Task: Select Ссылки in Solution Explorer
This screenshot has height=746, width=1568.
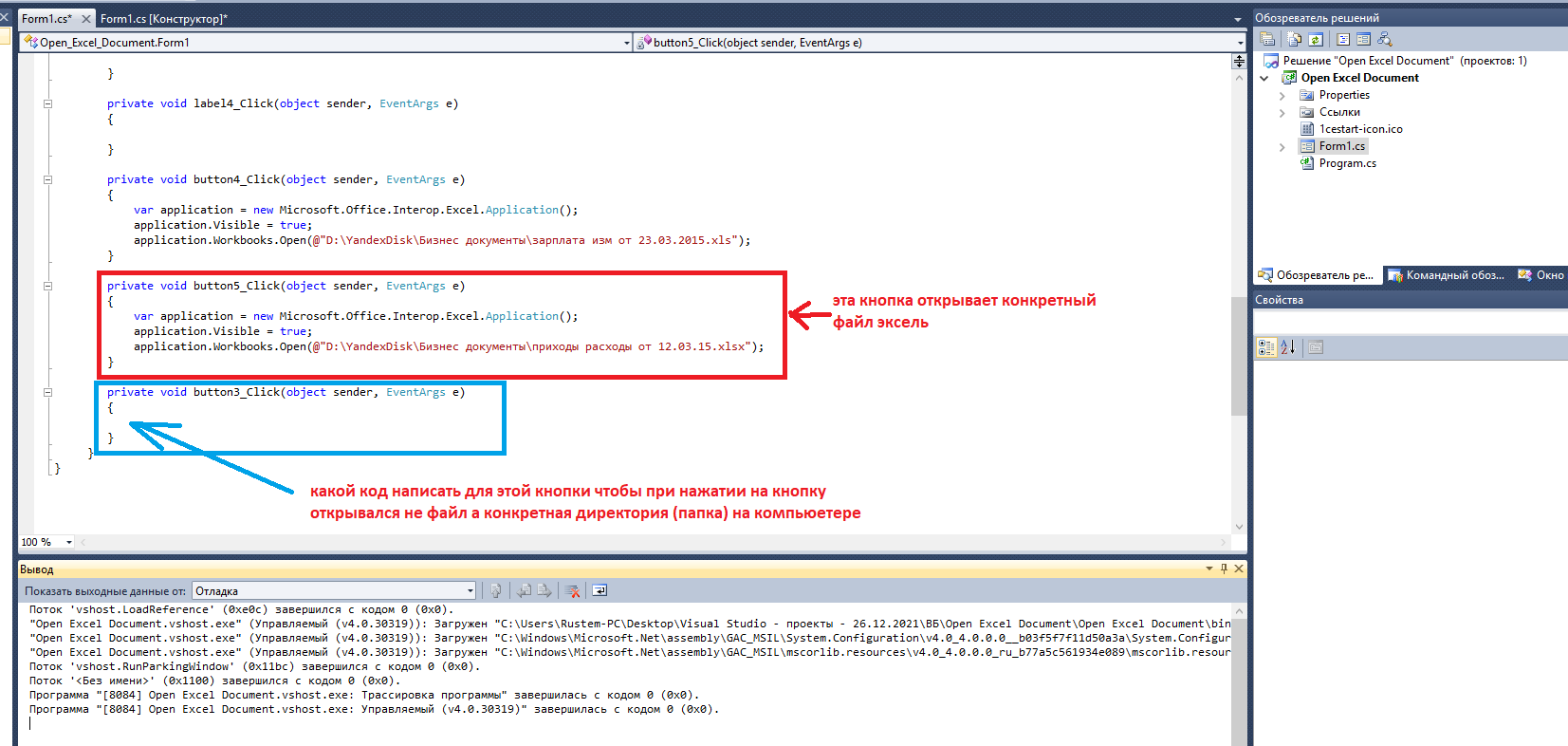Action: pos(1339,112)
